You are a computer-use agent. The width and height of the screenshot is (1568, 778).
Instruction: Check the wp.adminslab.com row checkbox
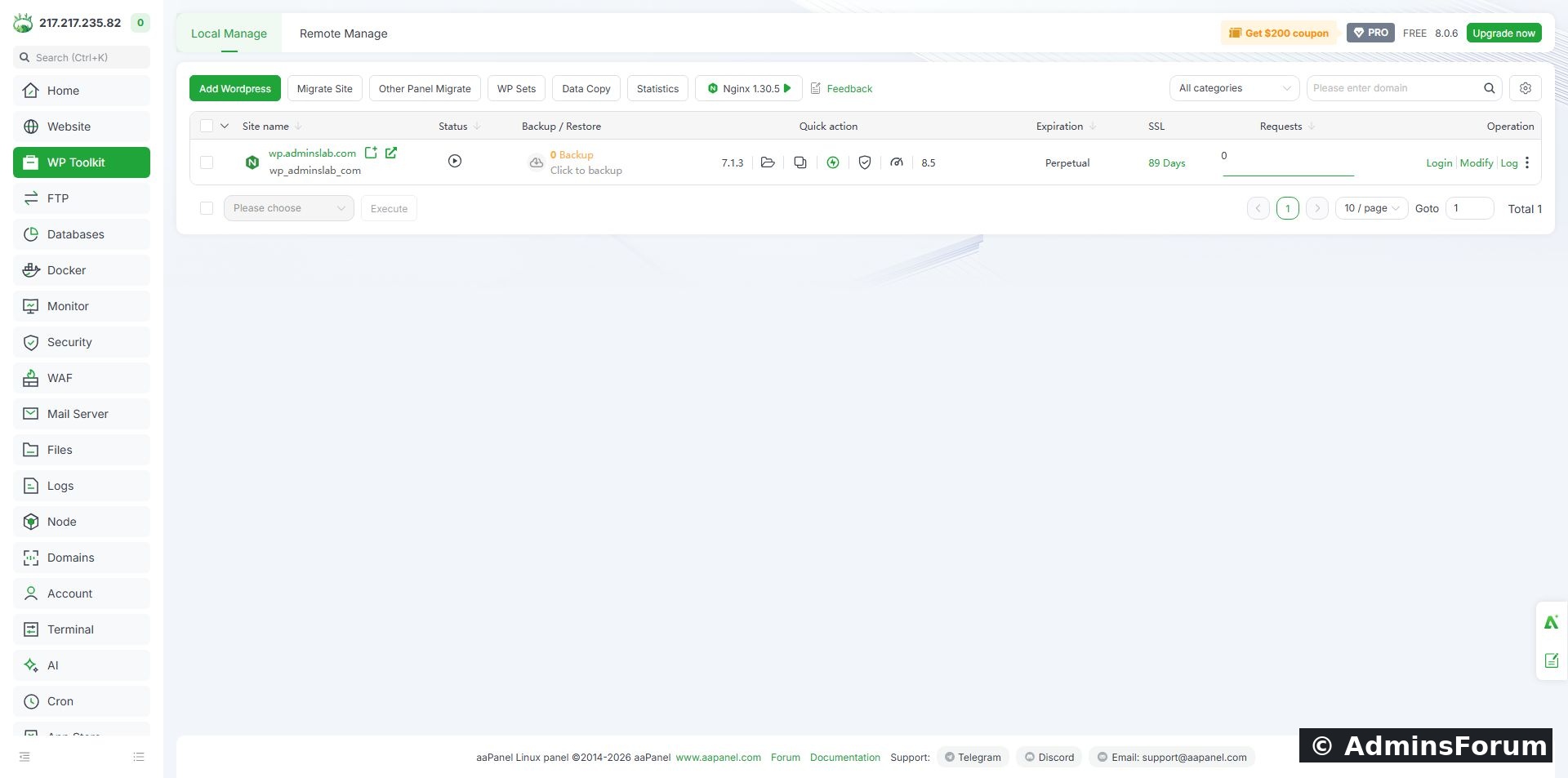click(207, 162)
